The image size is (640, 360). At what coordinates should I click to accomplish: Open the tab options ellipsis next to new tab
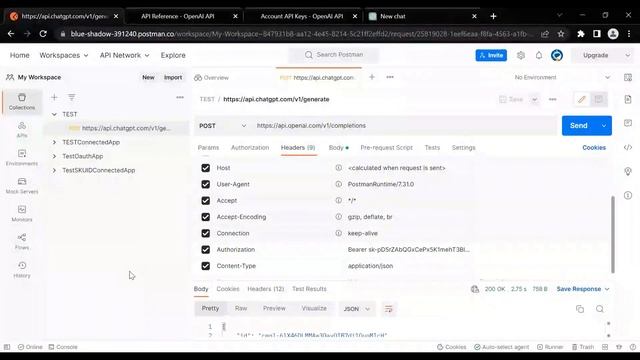[390, 77]
